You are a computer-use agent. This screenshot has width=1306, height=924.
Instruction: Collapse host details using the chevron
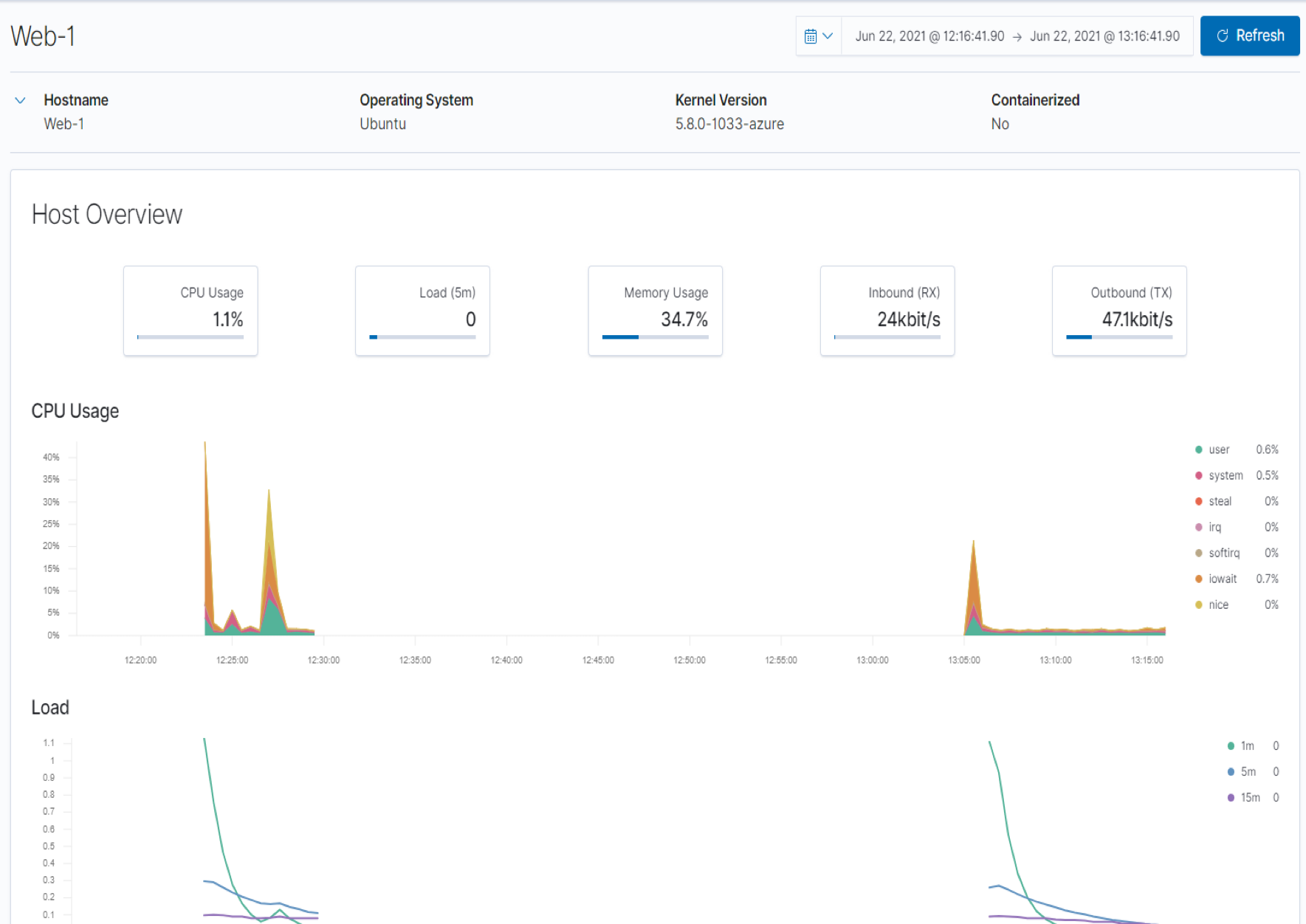(x=20, y=100)
